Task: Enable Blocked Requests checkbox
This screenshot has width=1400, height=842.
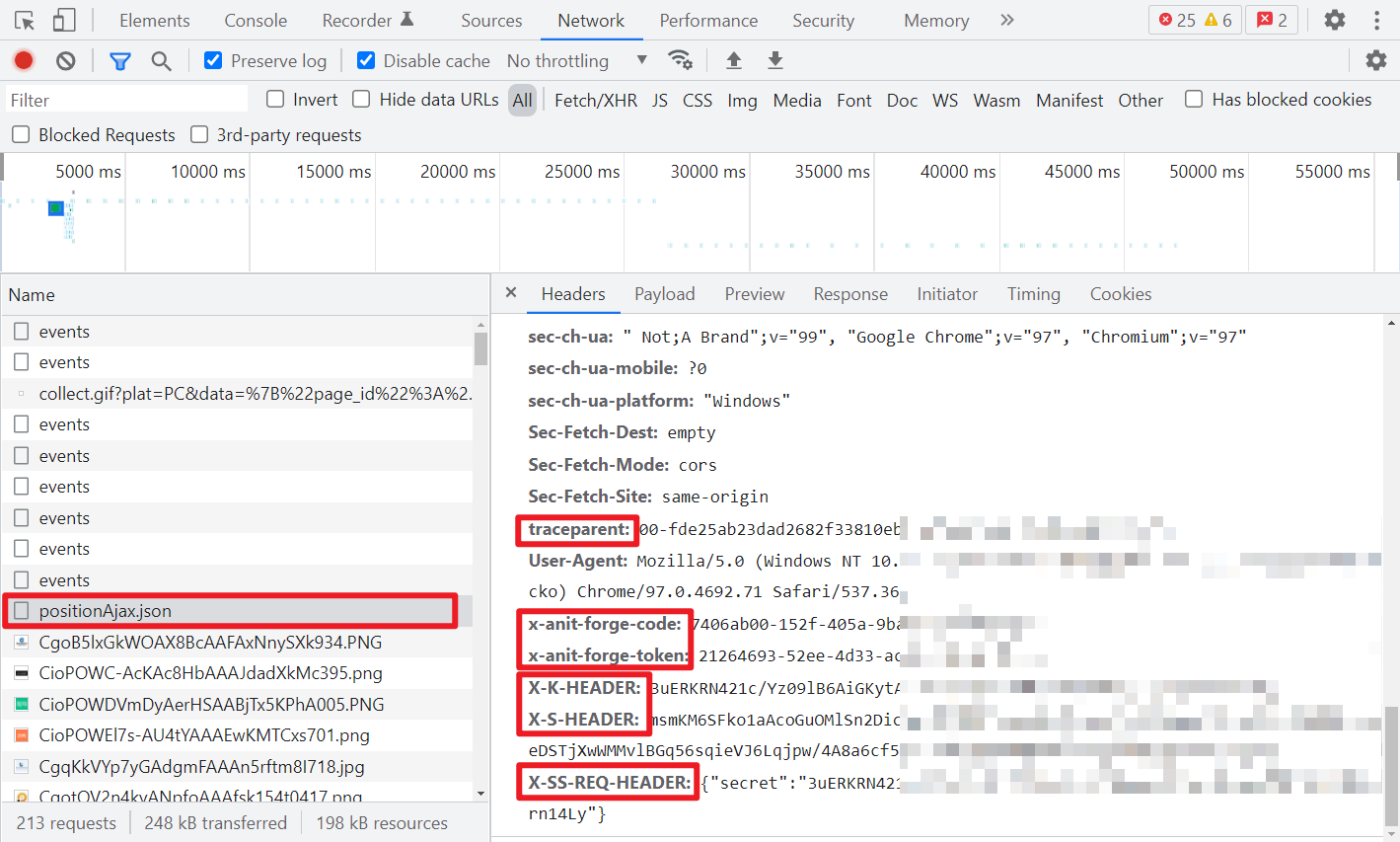Action: pos(20,134)
